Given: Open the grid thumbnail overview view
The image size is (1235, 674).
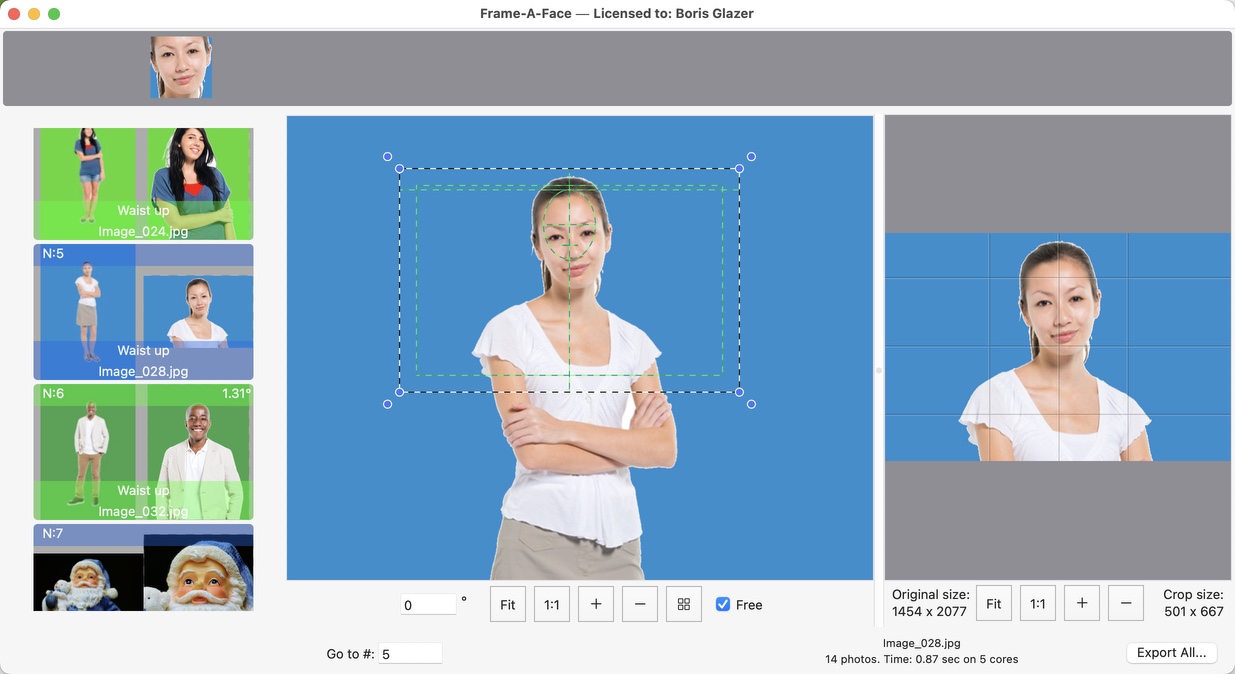Looking at the screenshot, I should [x=684, y=604].
